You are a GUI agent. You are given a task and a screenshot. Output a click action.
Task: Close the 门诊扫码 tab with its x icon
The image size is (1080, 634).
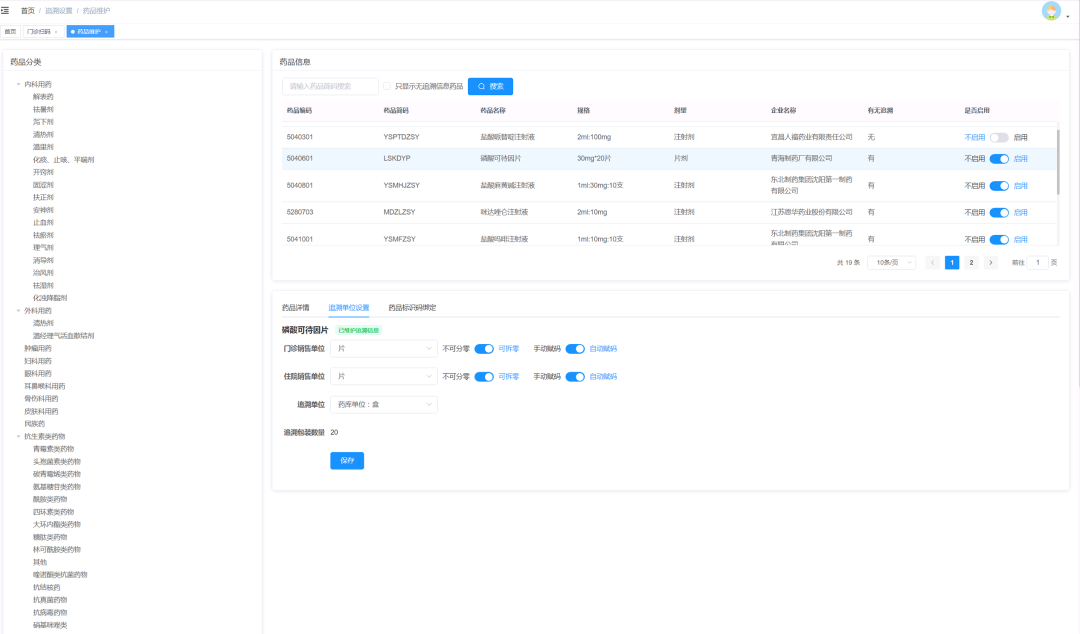pos(56,32)
